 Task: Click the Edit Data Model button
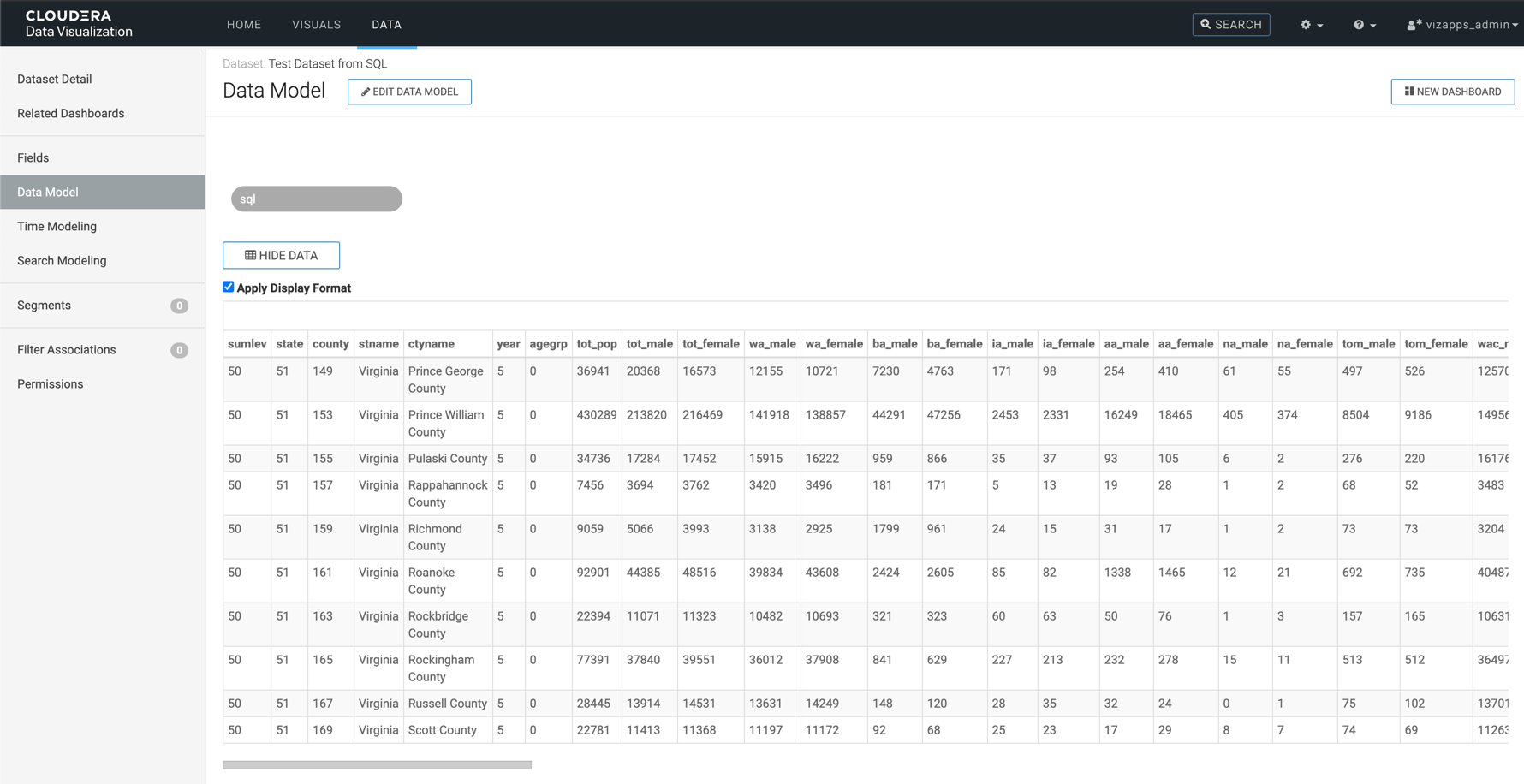409,92
